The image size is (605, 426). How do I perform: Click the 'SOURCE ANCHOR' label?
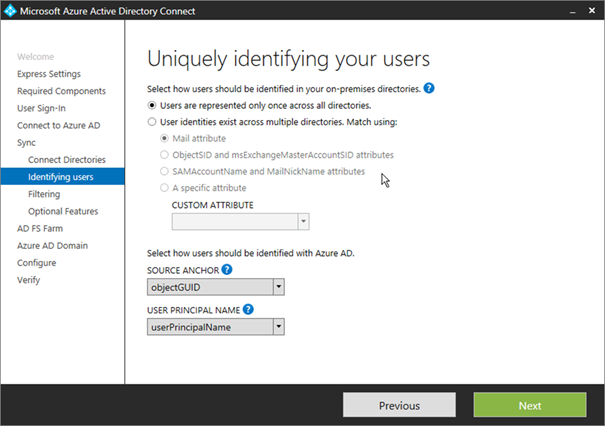click(x=183, y=270)
